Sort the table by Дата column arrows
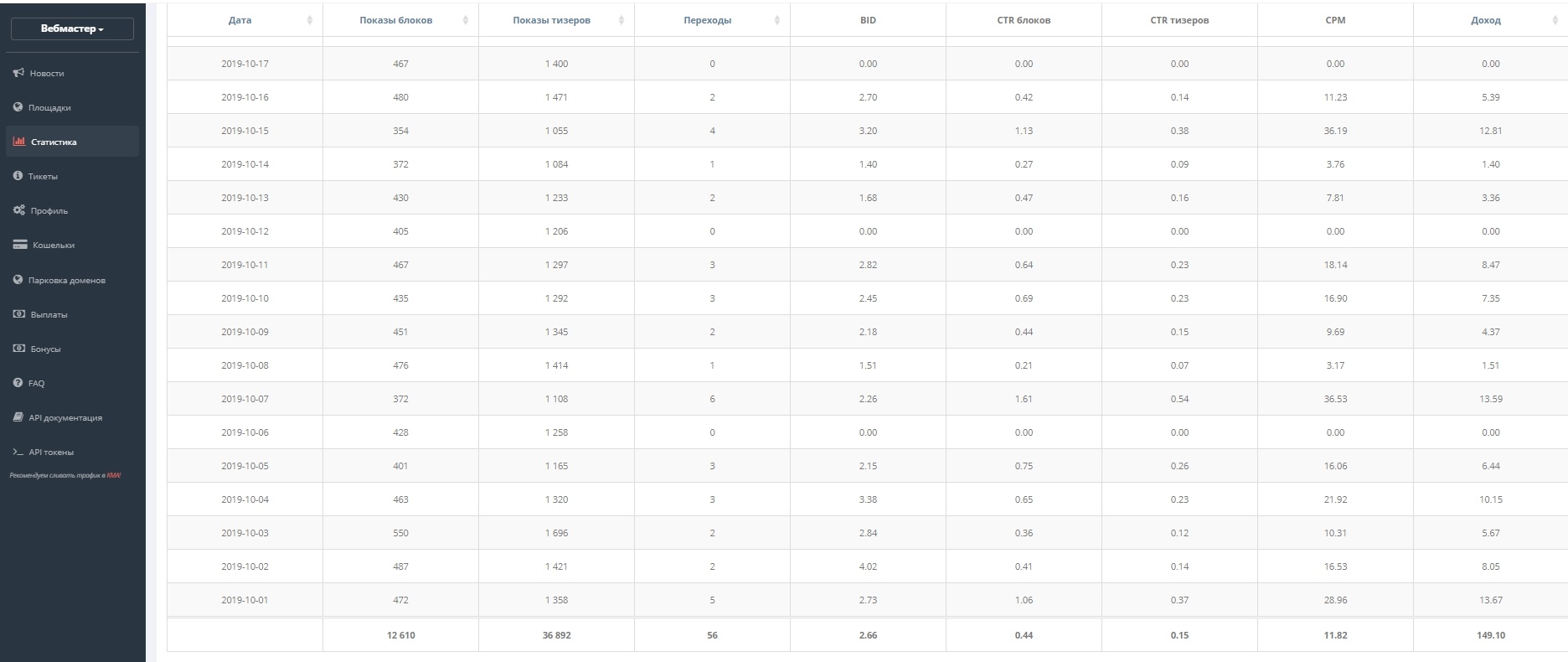Viewport: 1568px width, 662px height. [x=310, y=20]
